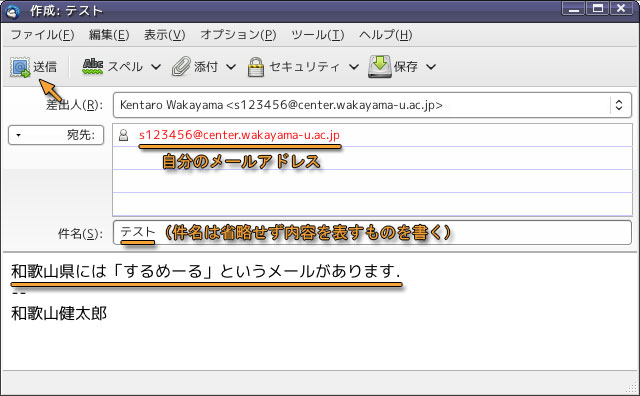
Task: Click the 送信 send button label
Action: point(45,67)
